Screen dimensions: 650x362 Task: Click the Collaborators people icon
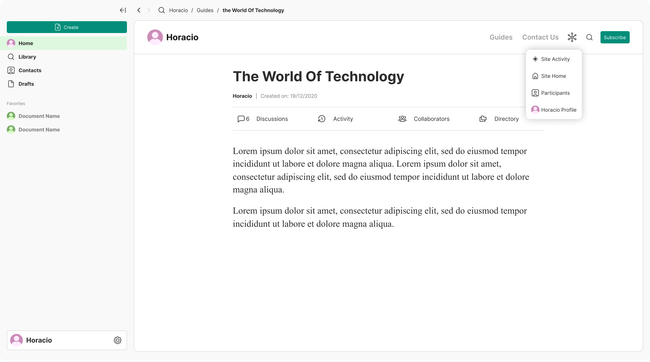402,119
